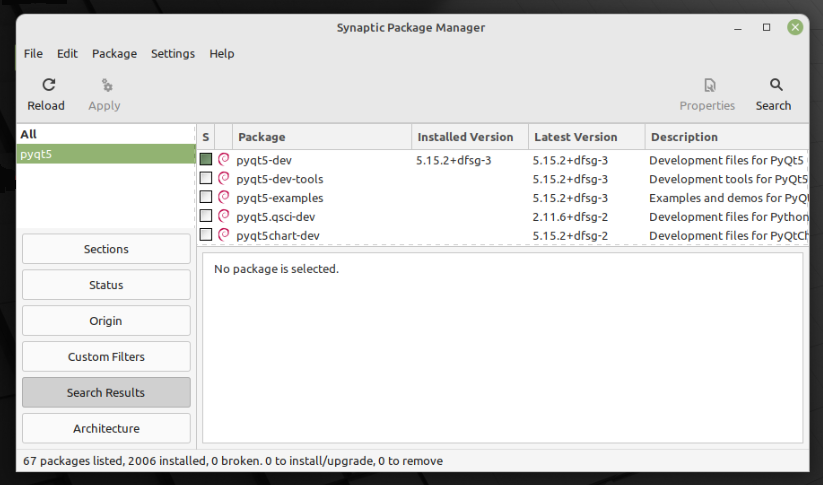Screen dimensions: 823x485
Task: Click Debian swirl icon beside pyqt5chart-dev
Action: tap(224, 235)
